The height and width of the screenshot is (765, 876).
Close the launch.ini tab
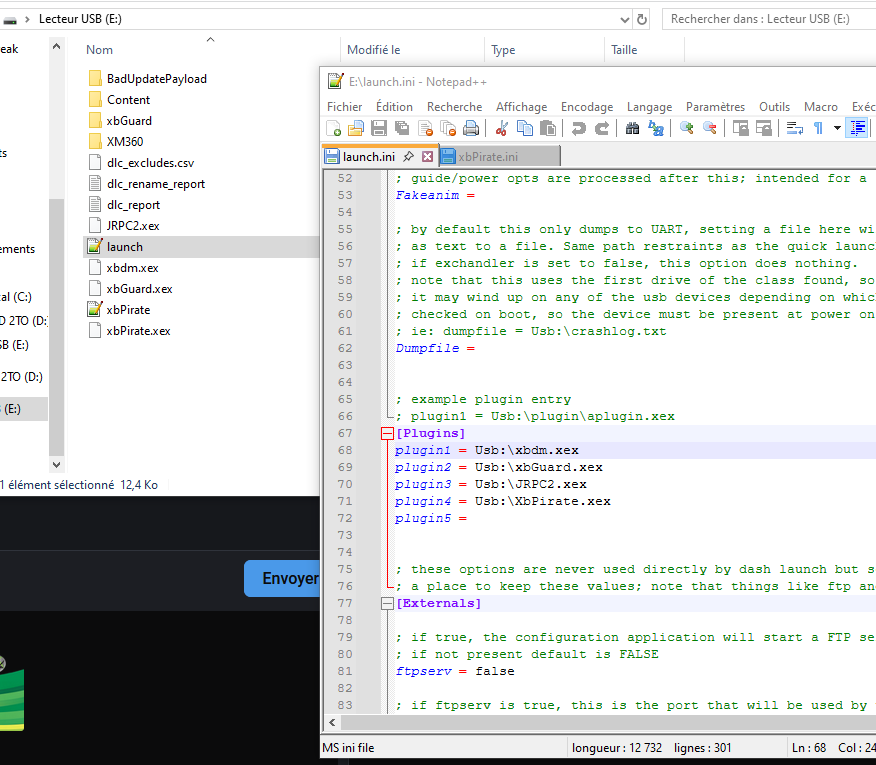(427, 157)
